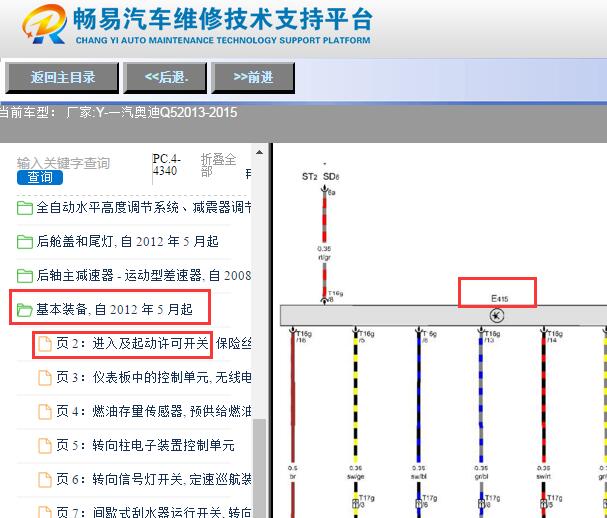Open 页 7: 间歇式刮水器运行开关
Viewport: 607px width, 518px height.
[154, 512]
